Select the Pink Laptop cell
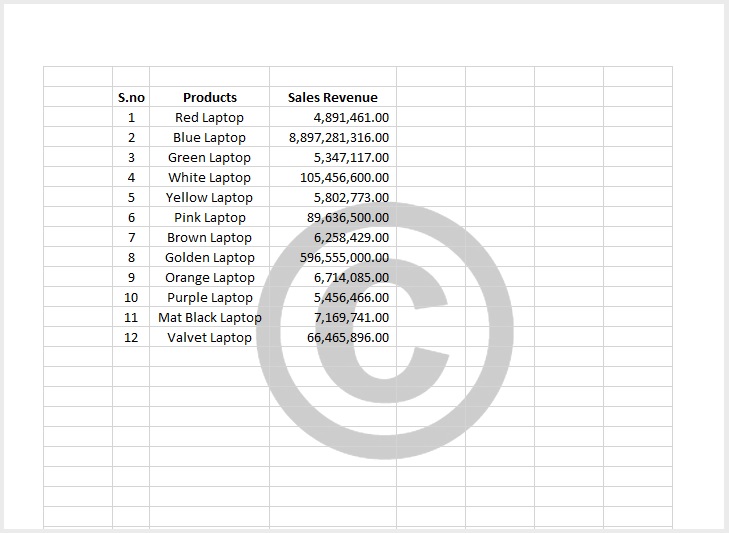The width and height of the screenshot is (729, 533). [x=210, y=217]
